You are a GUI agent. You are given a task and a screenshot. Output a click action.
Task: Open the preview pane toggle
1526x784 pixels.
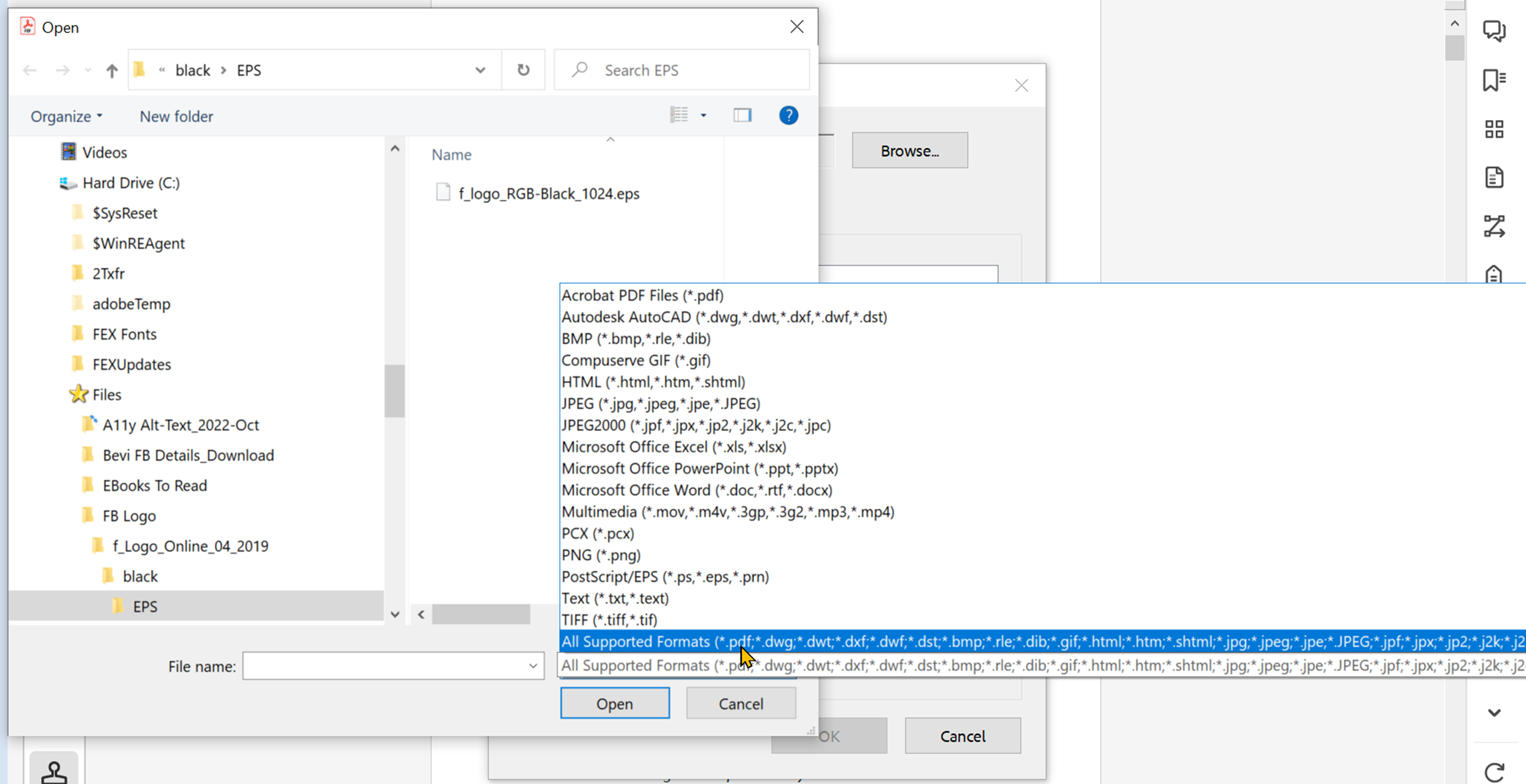742,115
